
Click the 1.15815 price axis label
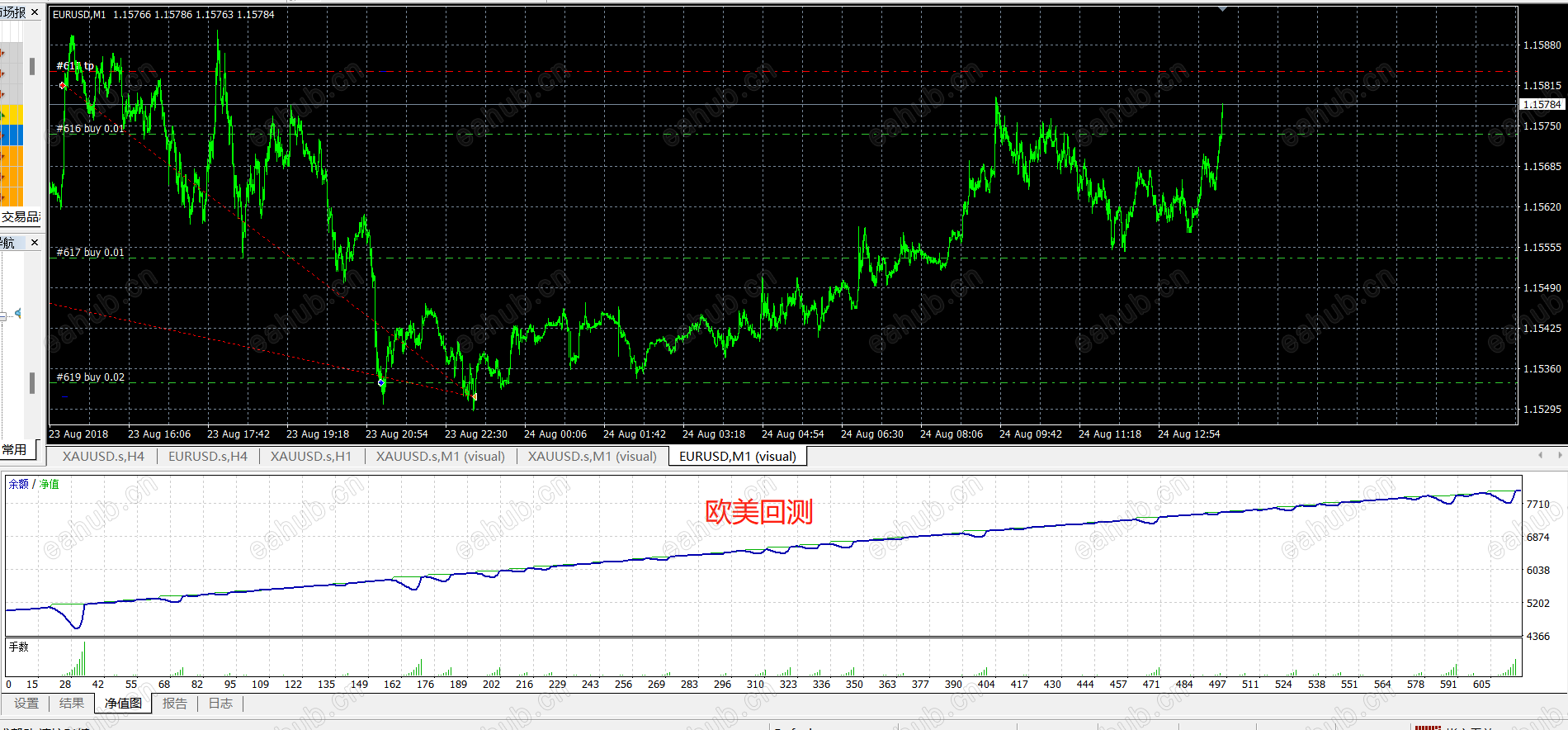point(1542,86)
